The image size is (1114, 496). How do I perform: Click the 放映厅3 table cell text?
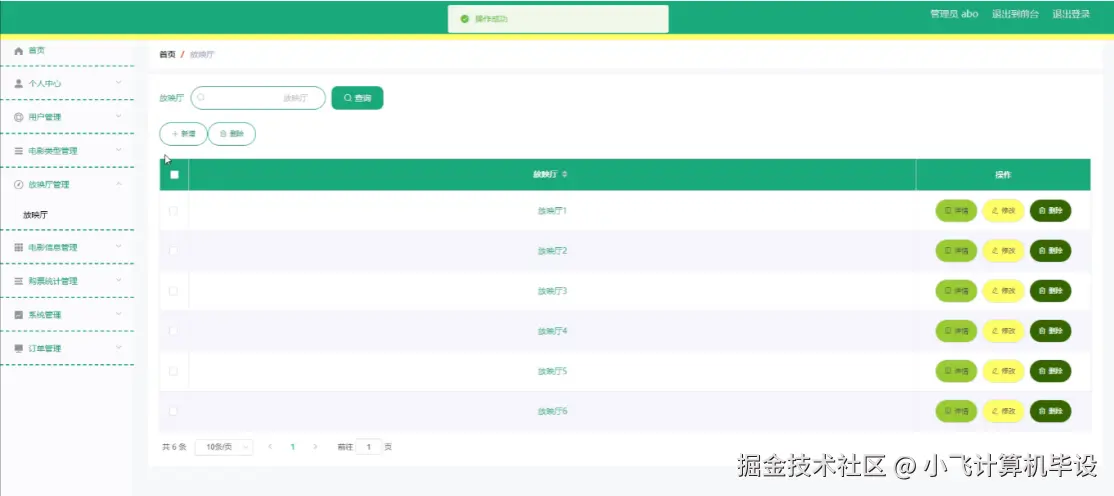(552, 291)
